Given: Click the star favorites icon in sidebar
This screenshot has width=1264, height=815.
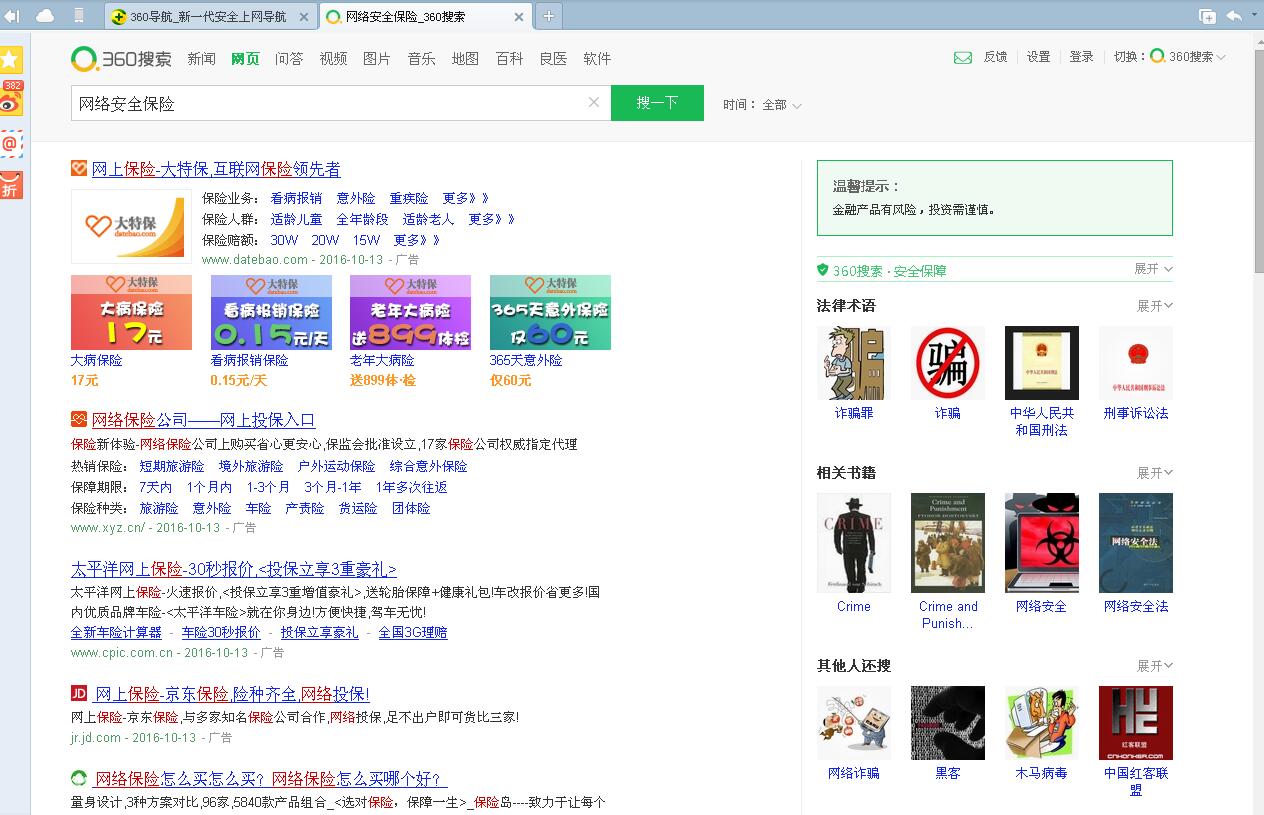Looking at the screenshot, I should pyautogui.click(x=11, y=59).
